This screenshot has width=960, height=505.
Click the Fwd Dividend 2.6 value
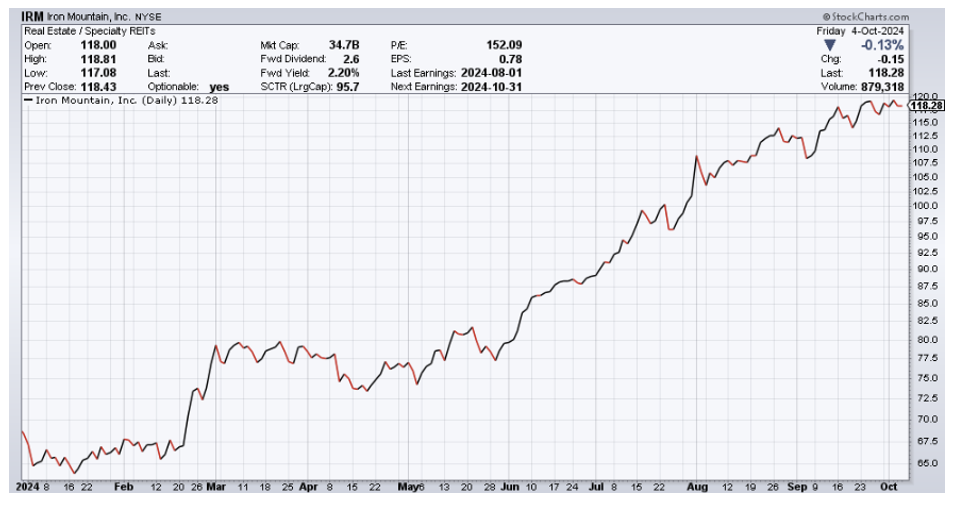351,59
